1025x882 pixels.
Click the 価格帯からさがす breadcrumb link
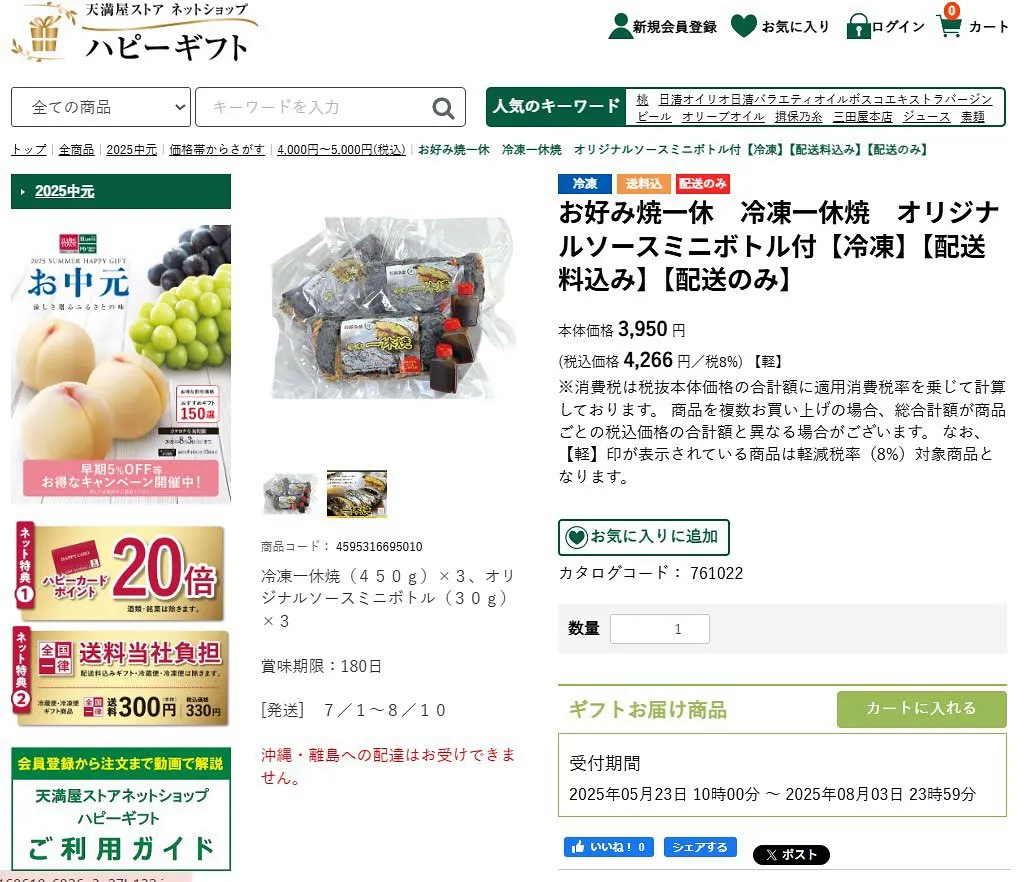[x=216, y=150]
